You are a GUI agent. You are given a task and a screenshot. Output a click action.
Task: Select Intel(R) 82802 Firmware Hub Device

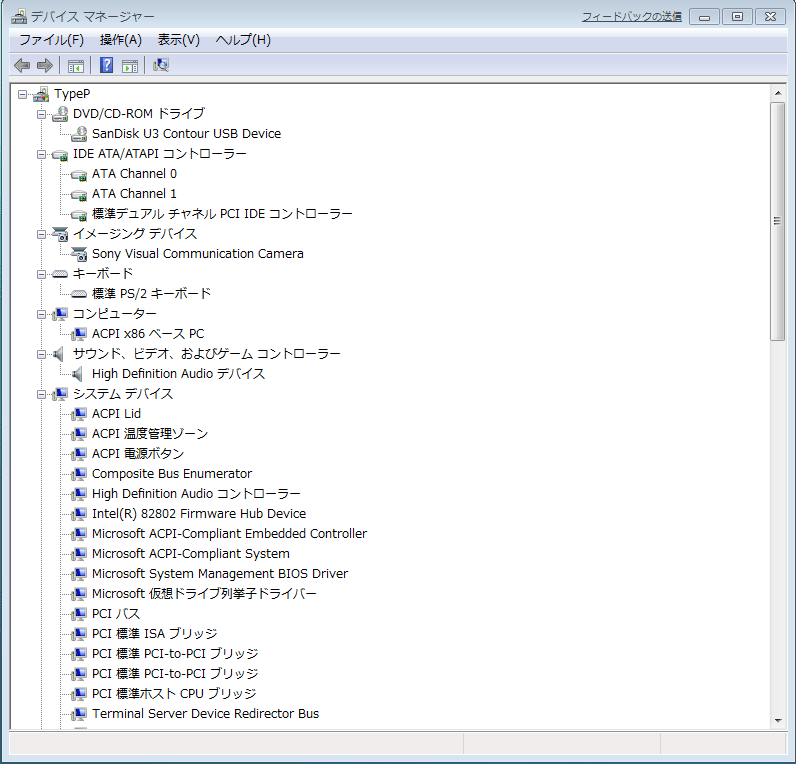199,514
